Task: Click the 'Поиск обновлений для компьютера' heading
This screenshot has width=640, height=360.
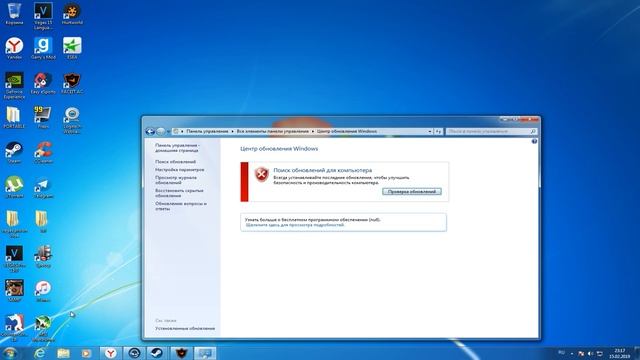Action: (x=322, y=170)
